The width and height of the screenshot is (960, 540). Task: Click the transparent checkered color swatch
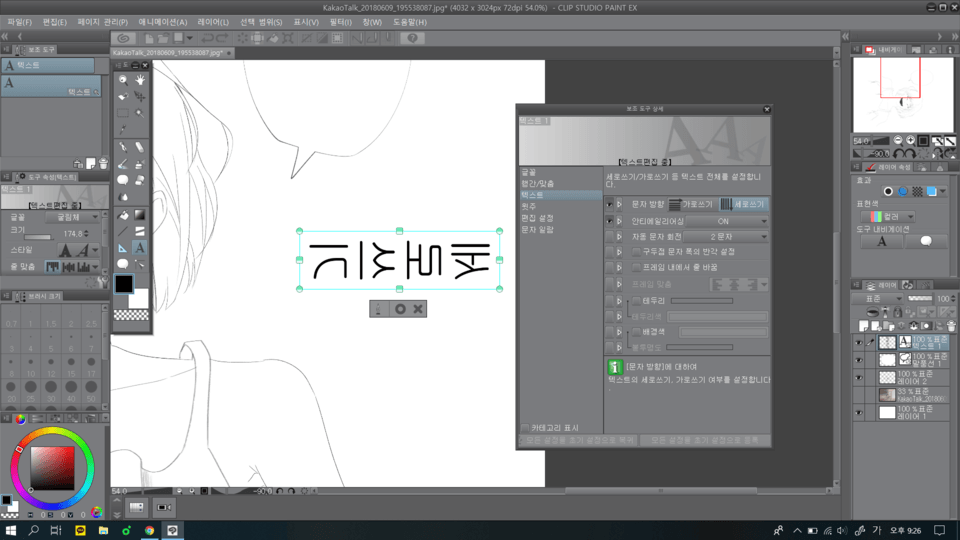point(132,315)
